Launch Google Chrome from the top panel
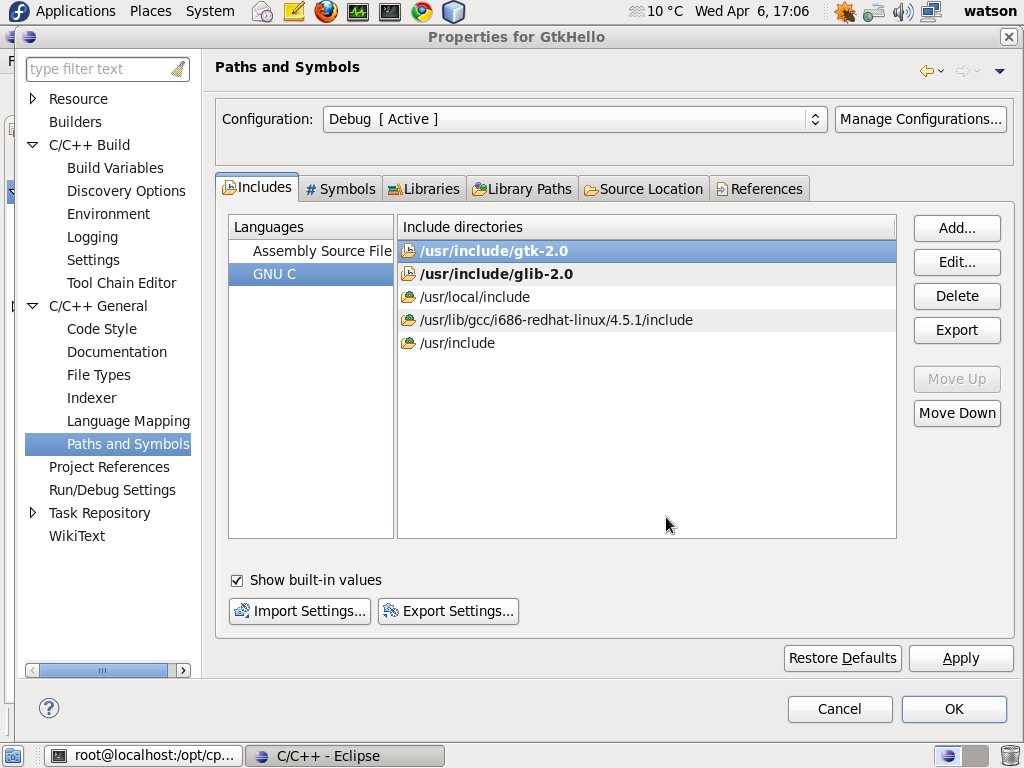 point(422,12)
